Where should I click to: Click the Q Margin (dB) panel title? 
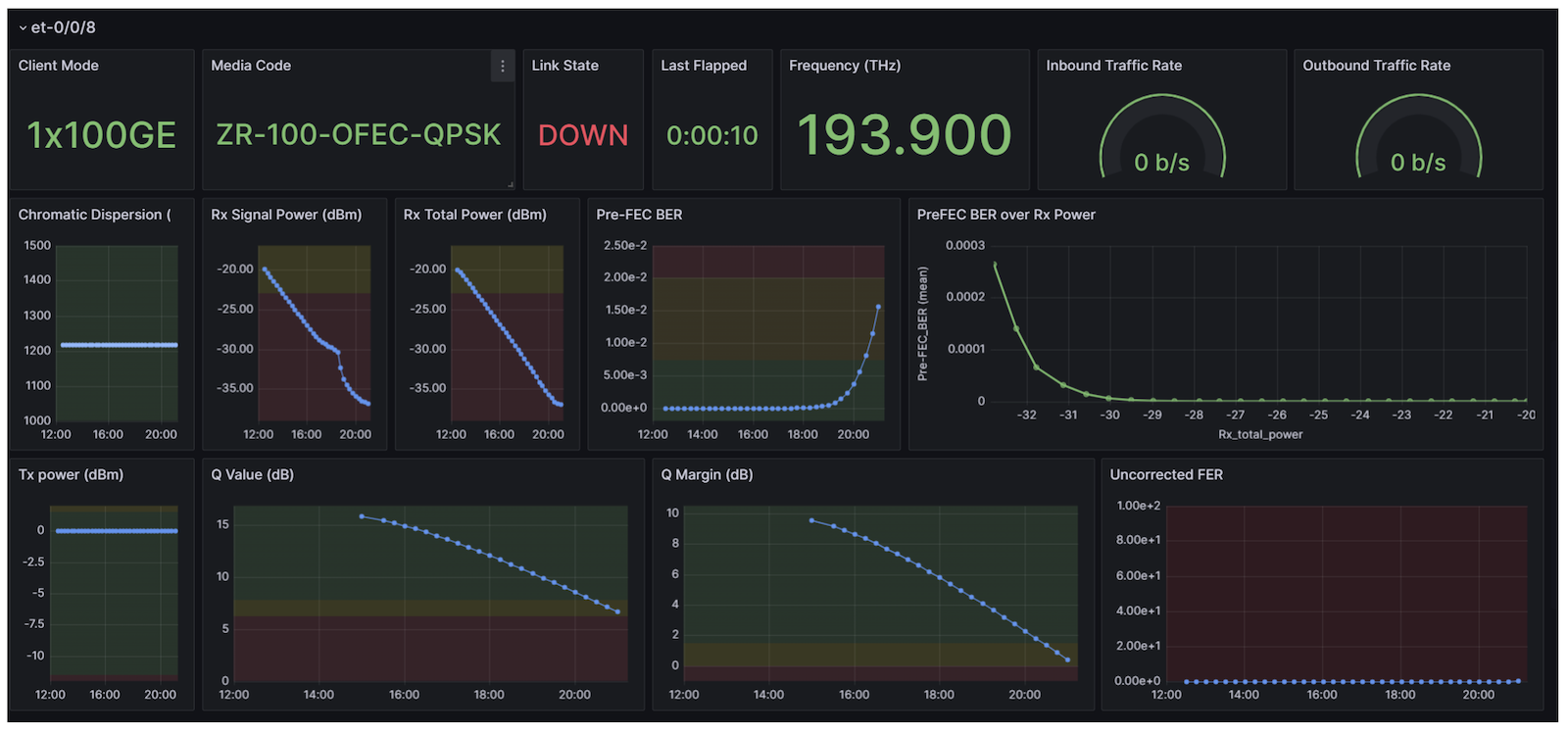[707, 475]
